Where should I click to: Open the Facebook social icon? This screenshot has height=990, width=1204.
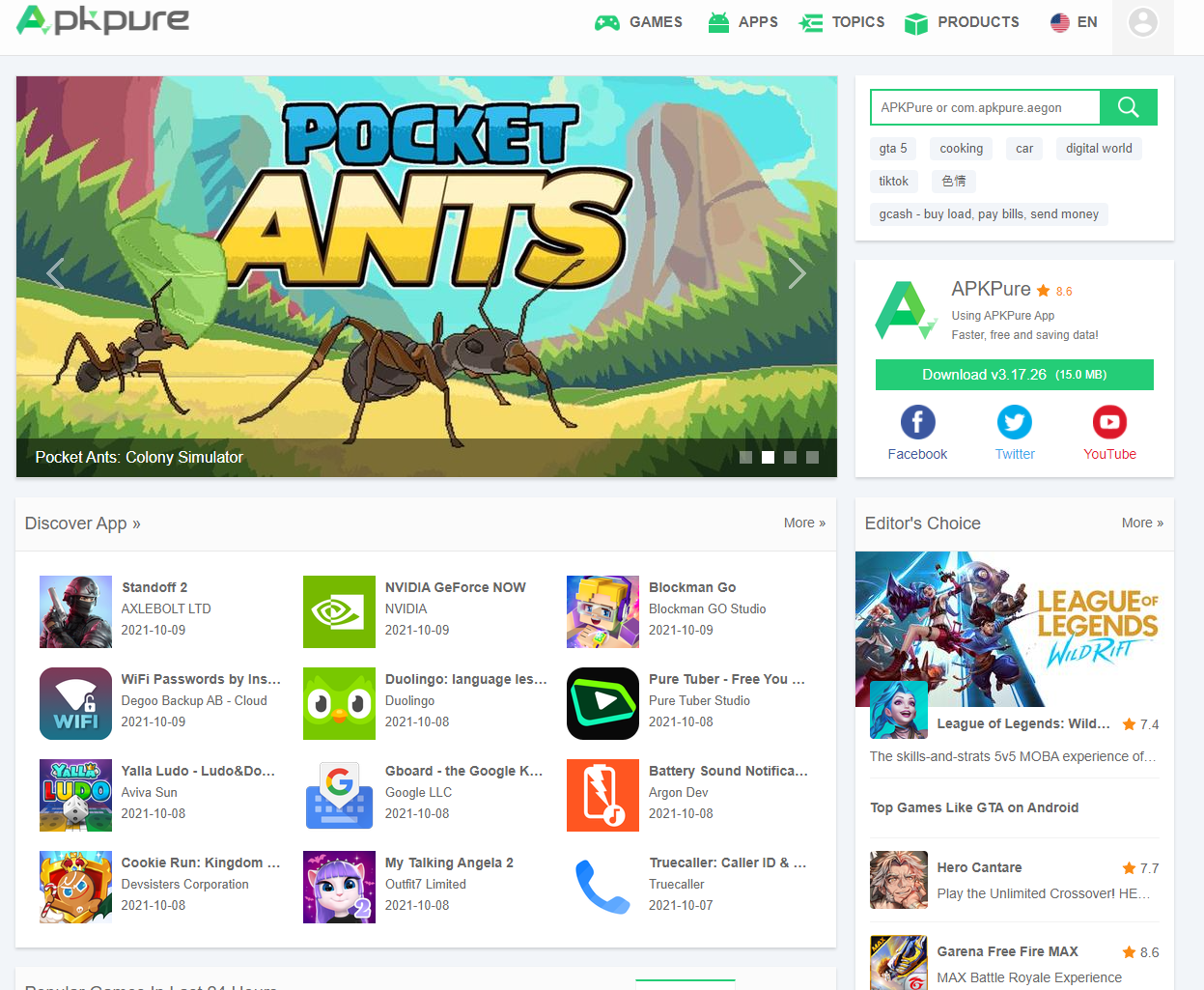(917, 422)
